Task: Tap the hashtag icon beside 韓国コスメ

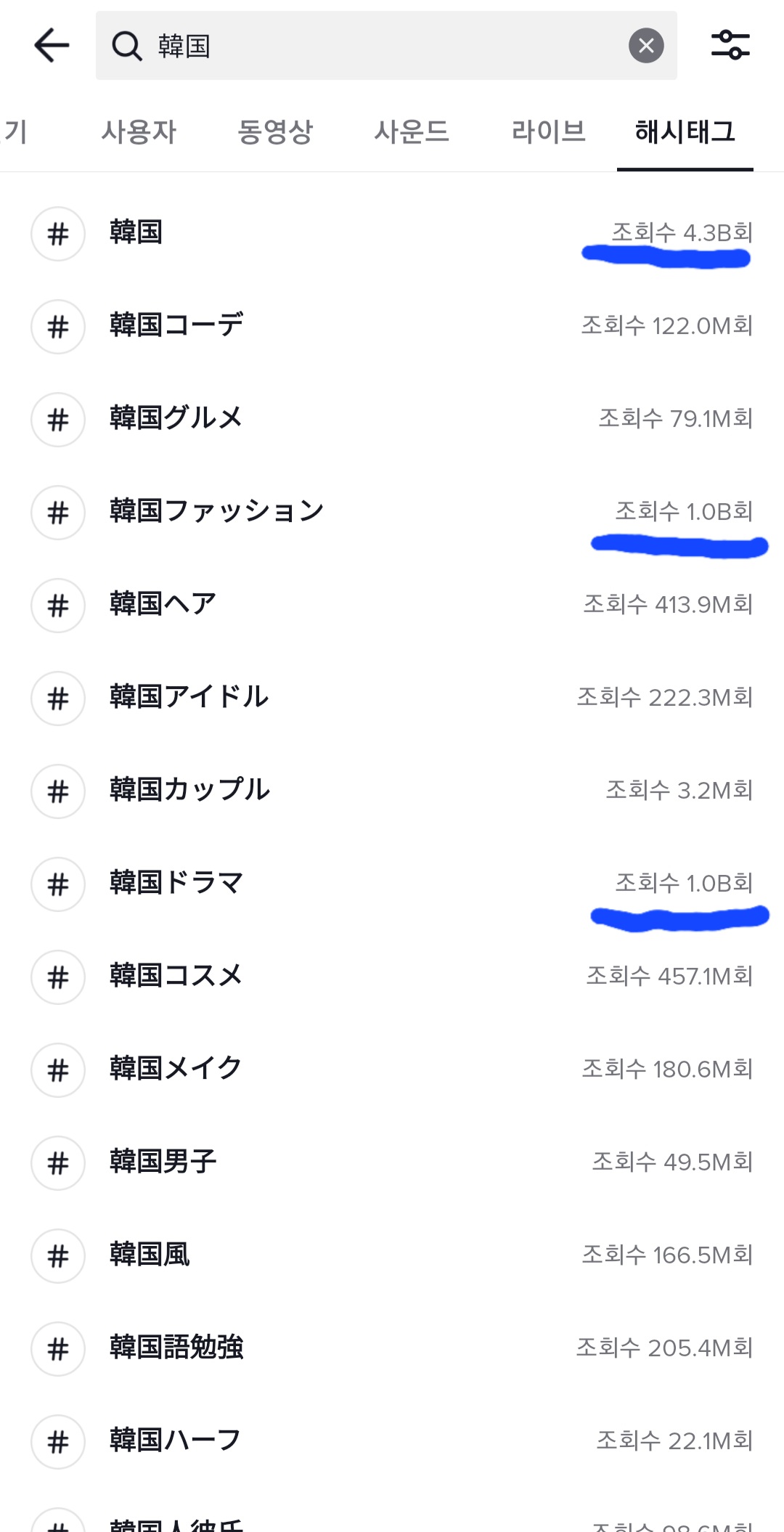Action: point(58,977)
